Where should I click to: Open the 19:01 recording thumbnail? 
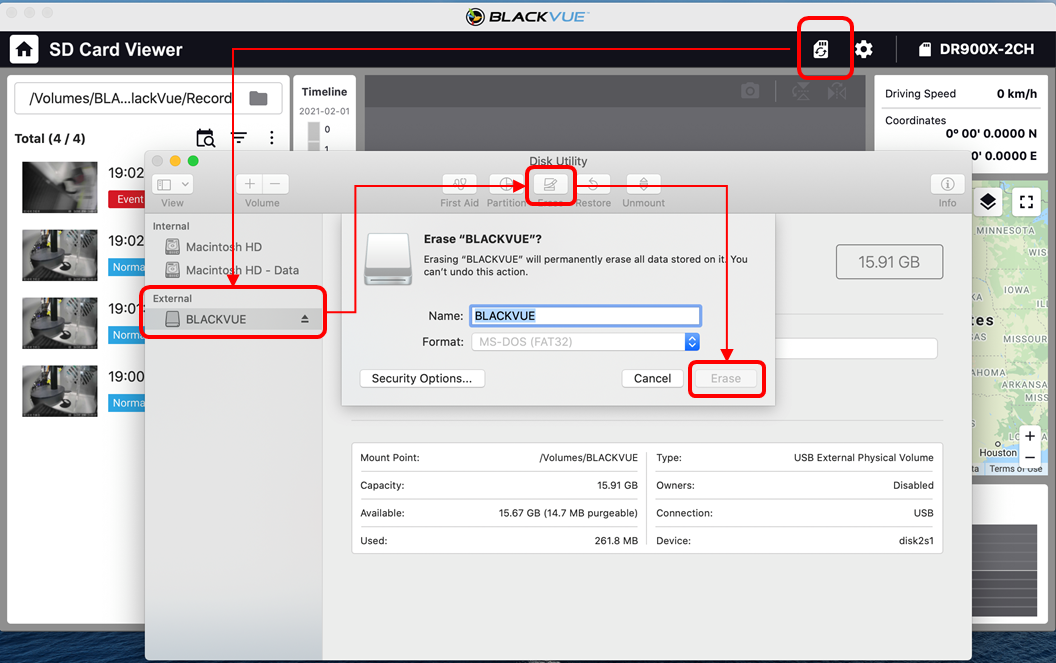[59, 323]
